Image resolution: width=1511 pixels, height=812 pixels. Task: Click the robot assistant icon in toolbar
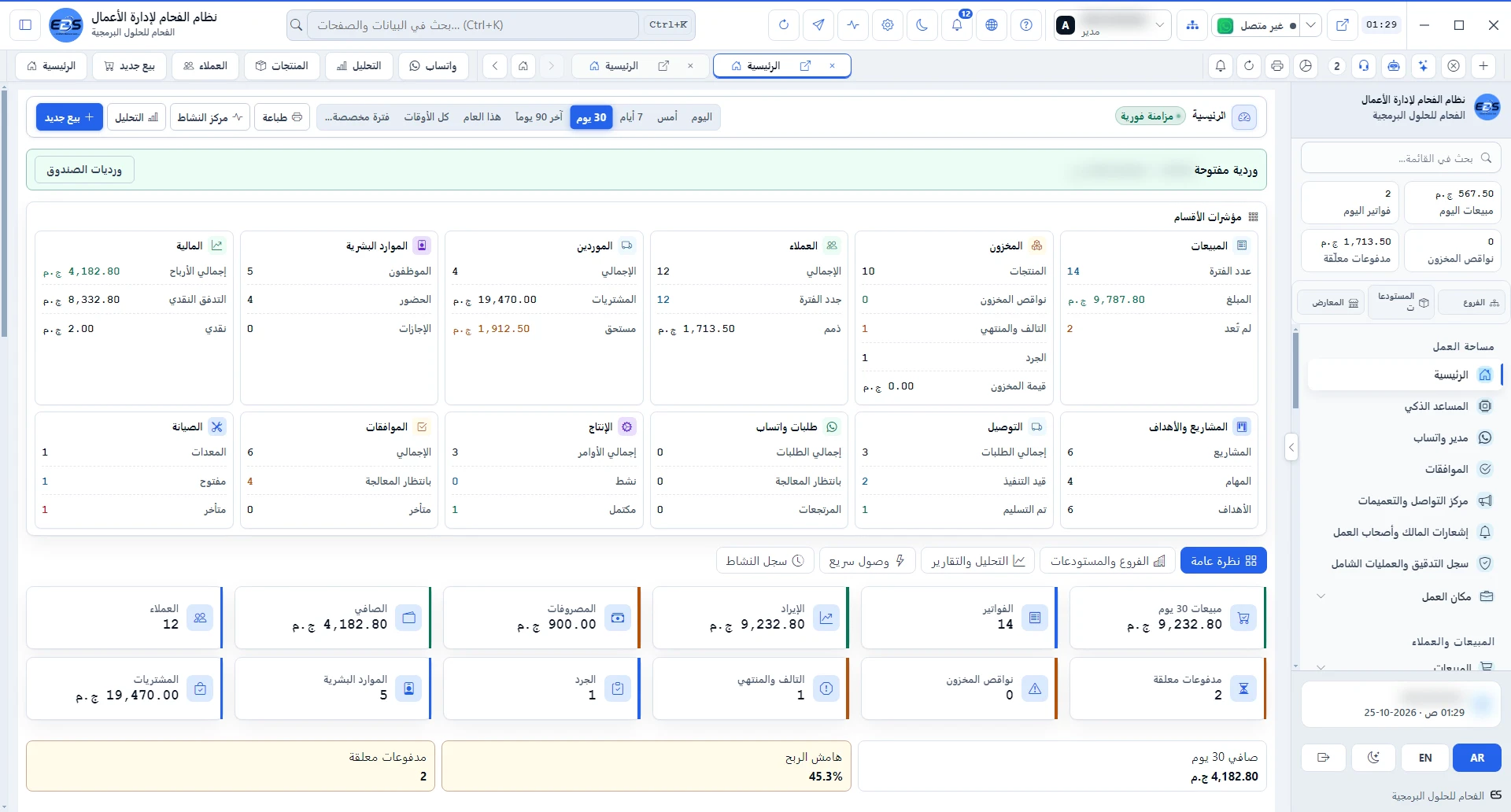tap(1394, 66)
